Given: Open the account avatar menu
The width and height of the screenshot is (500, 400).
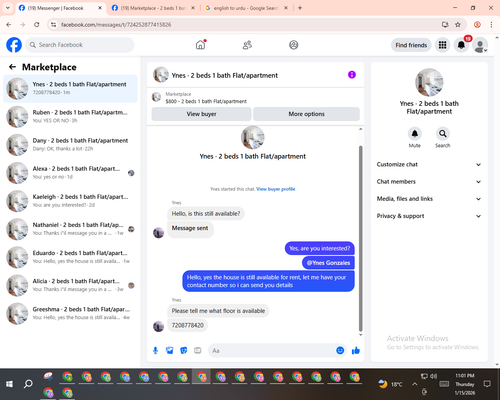Looking at the screenshot, I should pyautogui.click(x=480, y=45).
